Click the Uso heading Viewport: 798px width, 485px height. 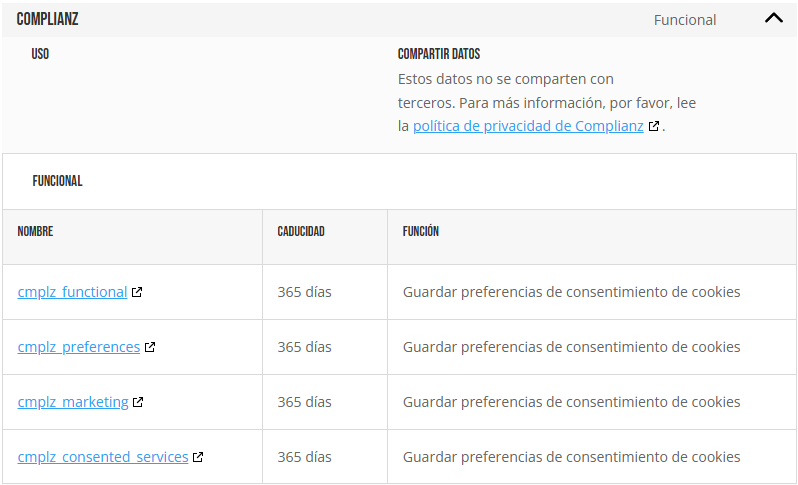tap(40, 54)
